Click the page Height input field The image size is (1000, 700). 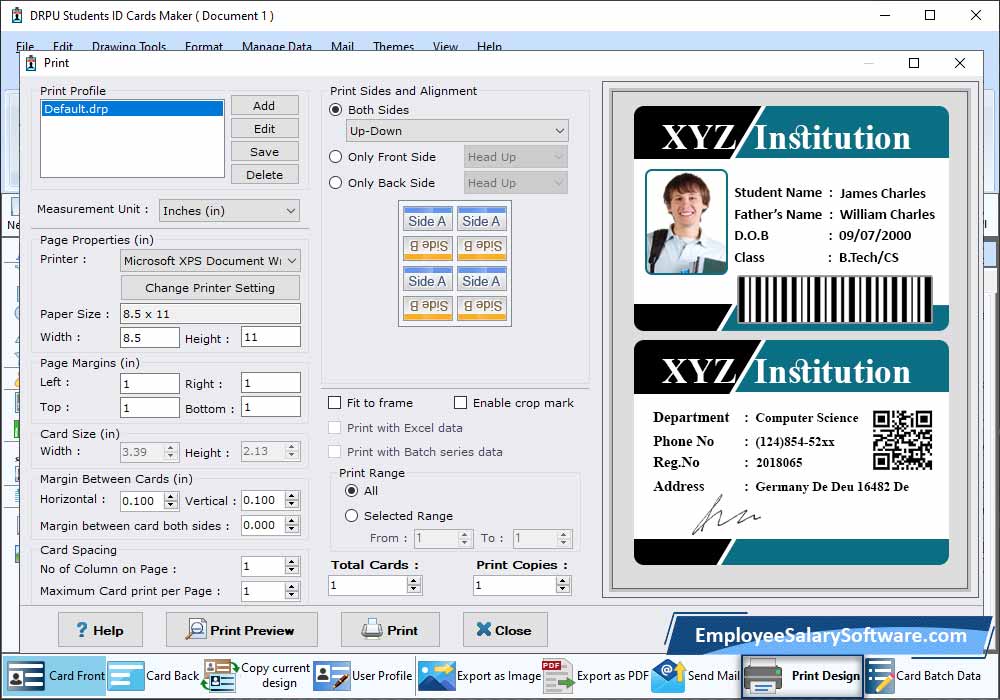pos(271,337)
